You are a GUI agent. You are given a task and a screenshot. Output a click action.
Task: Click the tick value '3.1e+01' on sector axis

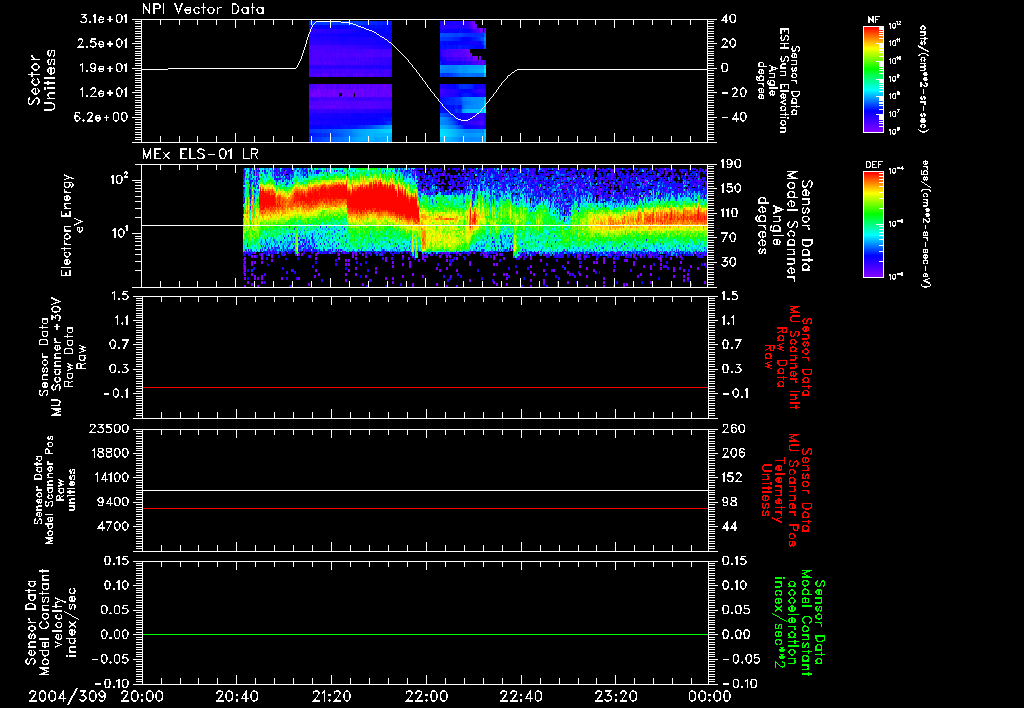104,19
